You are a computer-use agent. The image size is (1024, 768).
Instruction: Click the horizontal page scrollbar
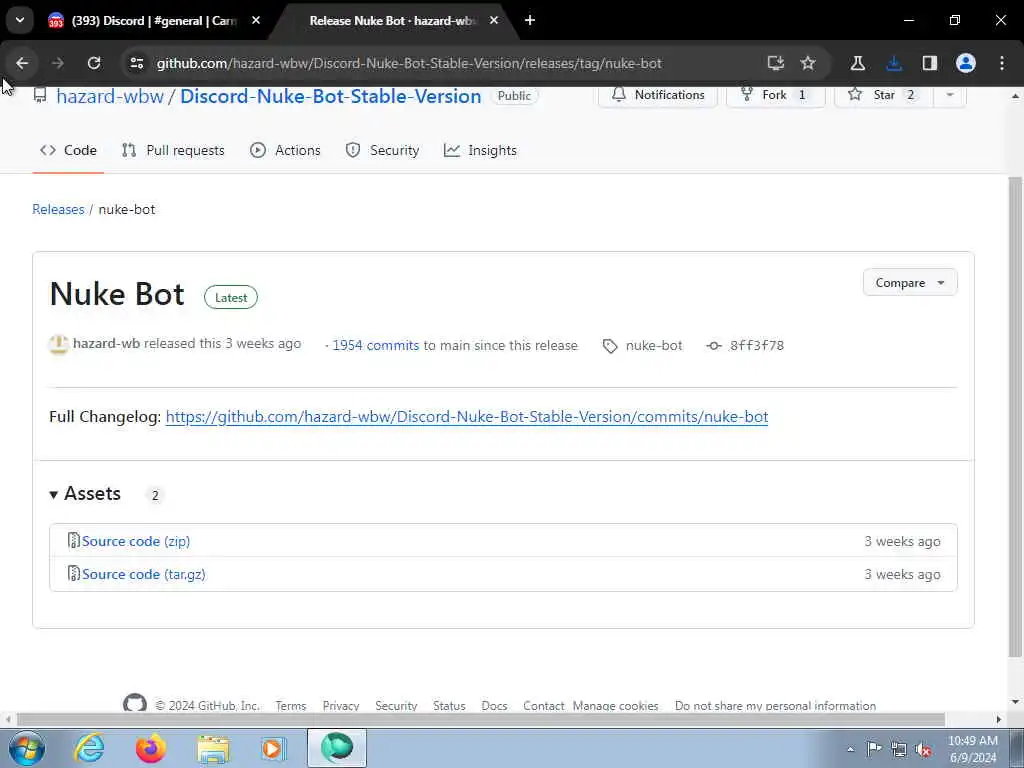click(x=481, y=720)
